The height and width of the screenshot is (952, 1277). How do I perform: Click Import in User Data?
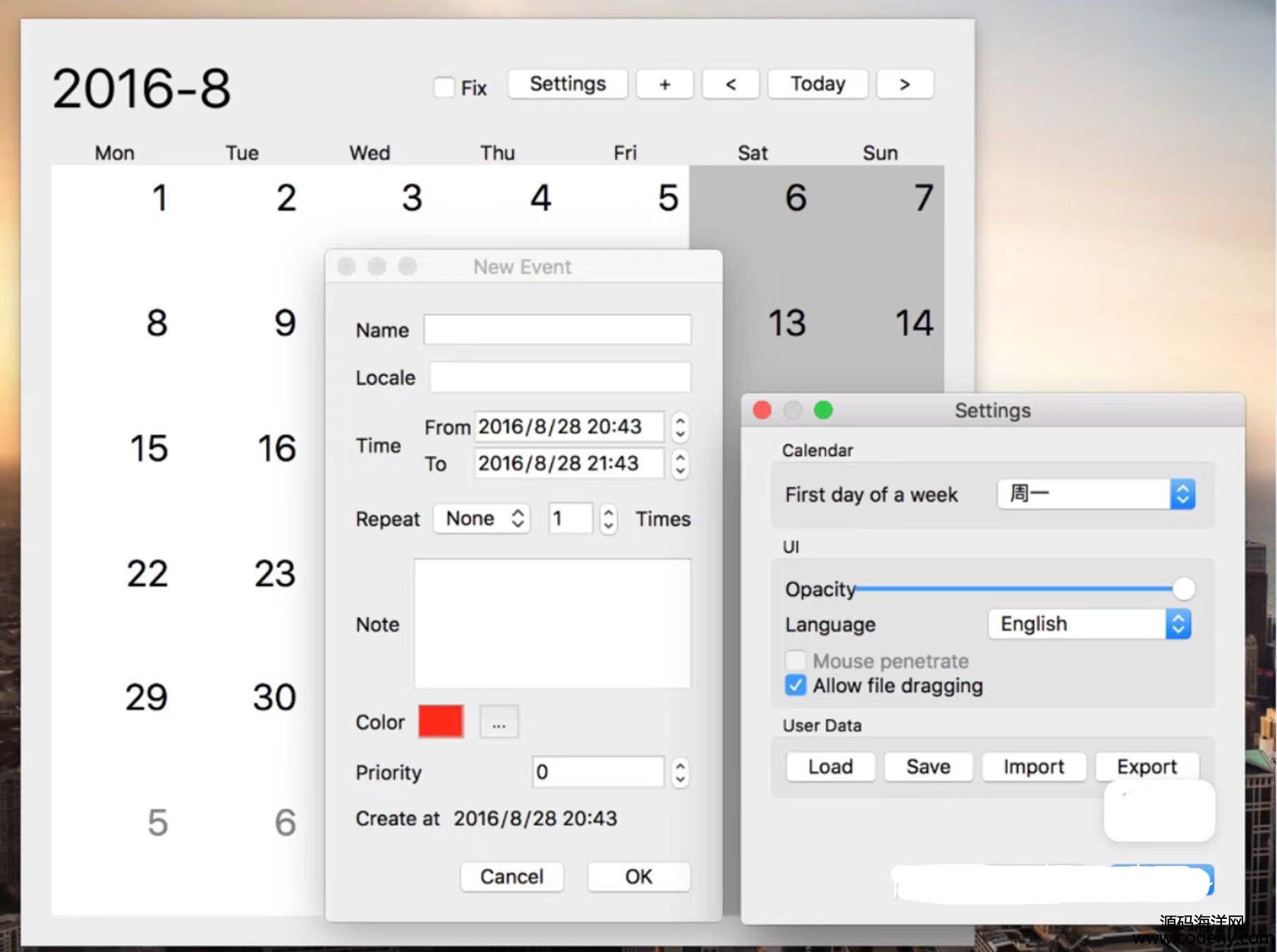[1034, 767]
